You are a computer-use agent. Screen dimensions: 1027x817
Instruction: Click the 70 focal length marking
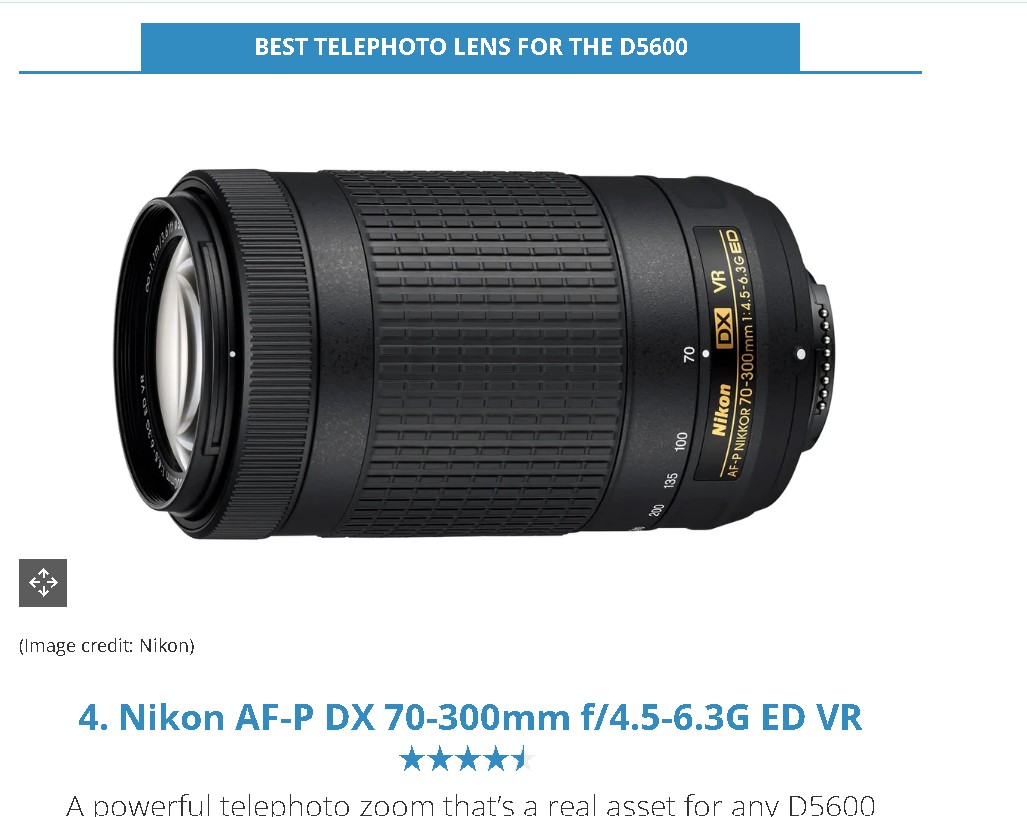pyautogui.click(x=688, y=354)
